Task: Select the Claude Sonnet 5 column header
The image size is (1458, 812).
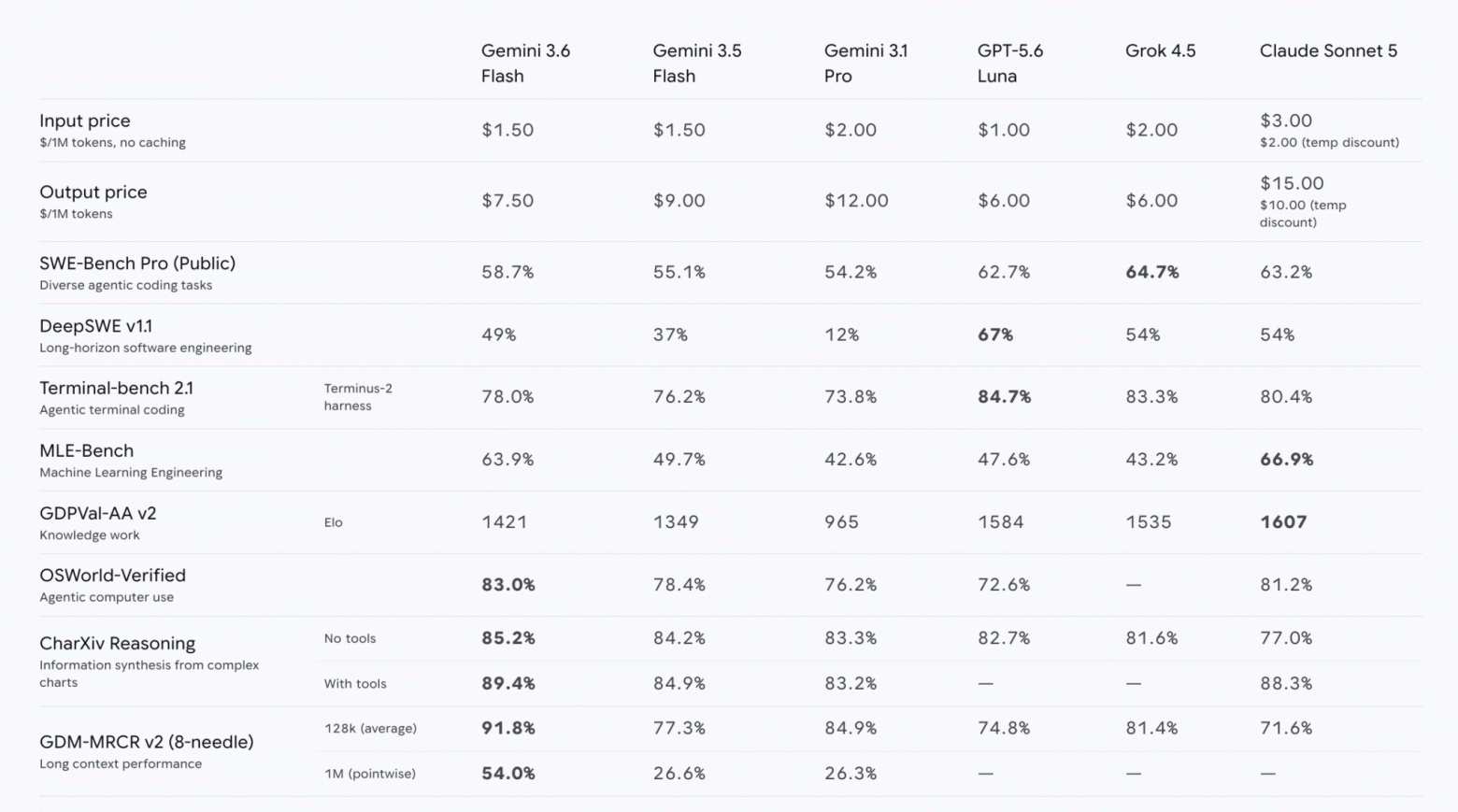Action: [1328, 50]
